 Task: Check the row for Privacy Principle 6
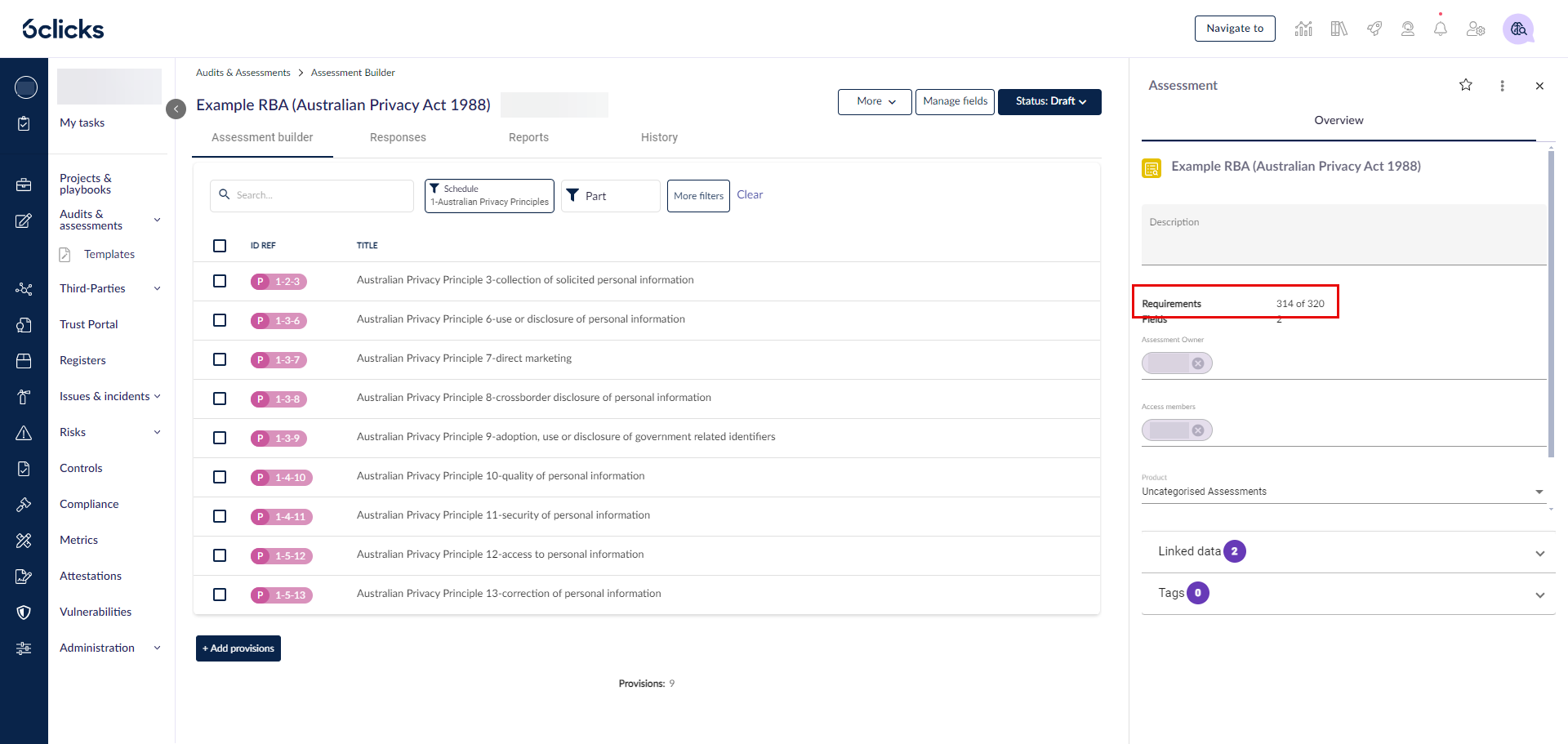point(220,320)
